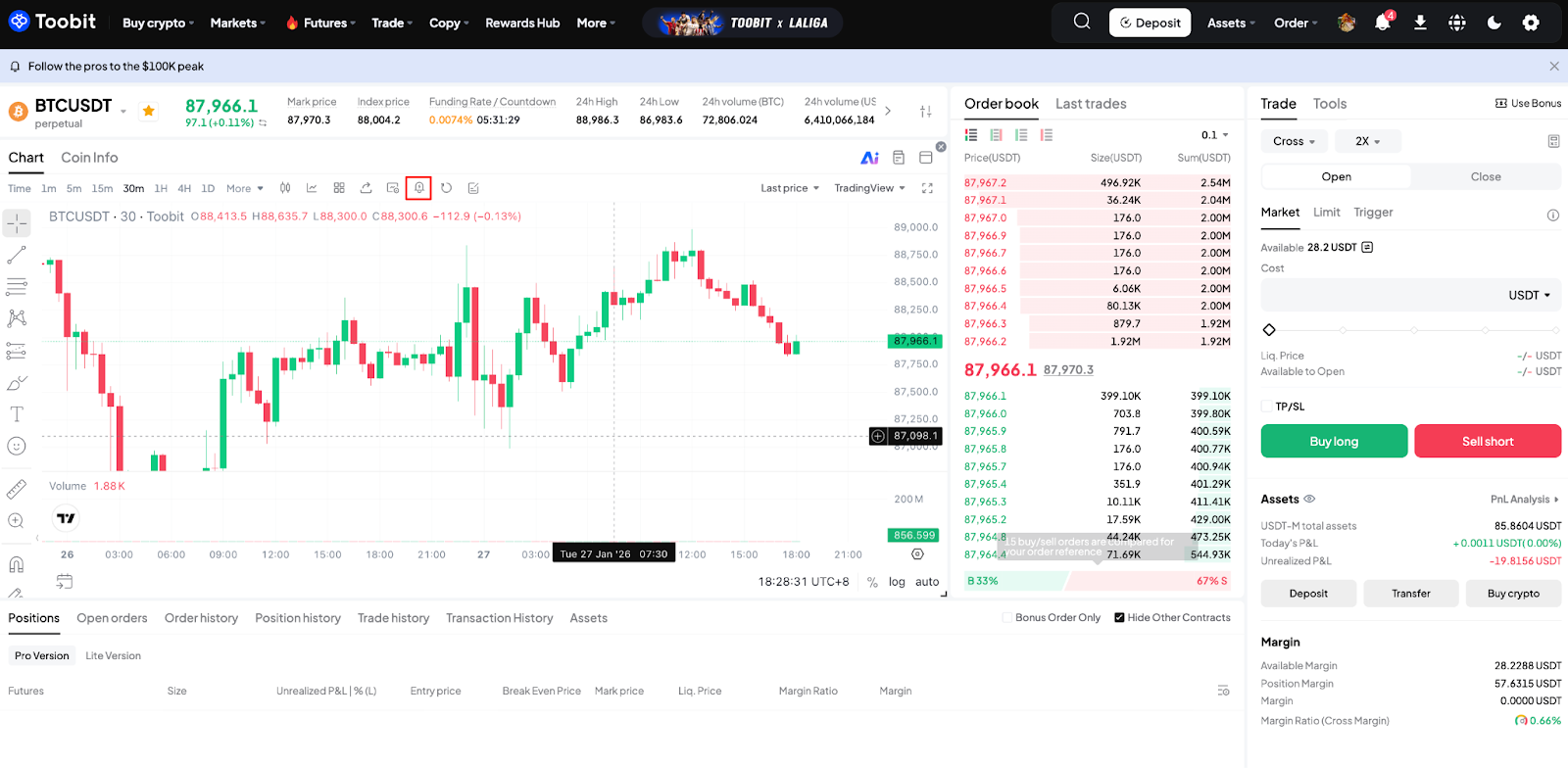This screenshot has width=1568, height=768.
Task: Open the settings gear in header
Action: [1531, 23]
